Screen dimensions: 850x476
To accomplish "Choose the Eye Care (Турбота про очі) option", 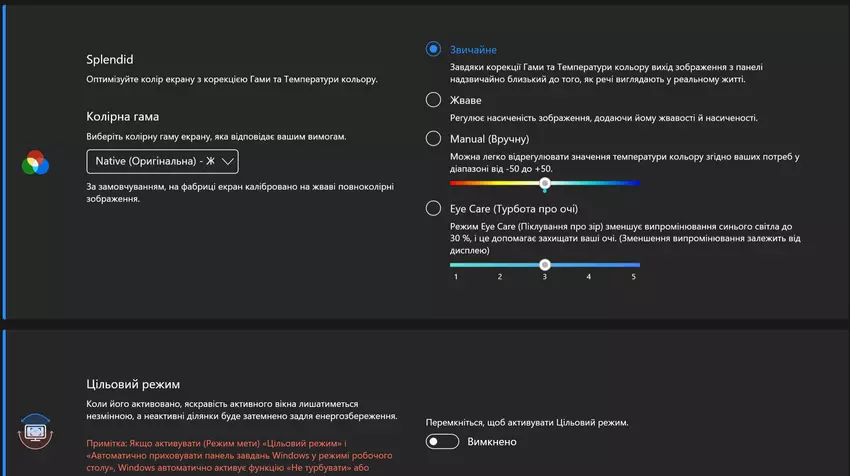I will pos(433,209).
